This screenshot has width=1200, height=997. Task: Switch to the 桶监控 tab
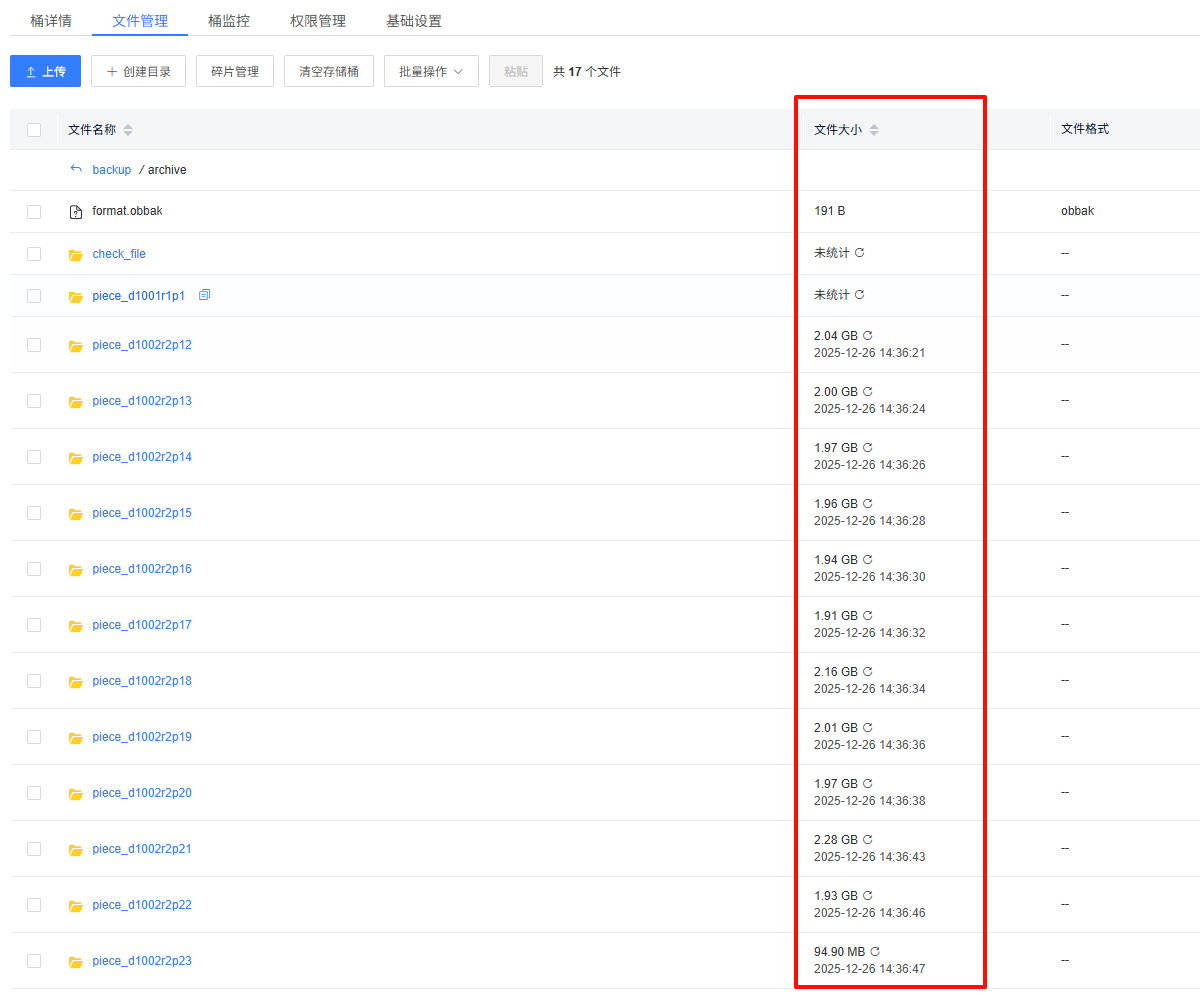click(229, 21)
